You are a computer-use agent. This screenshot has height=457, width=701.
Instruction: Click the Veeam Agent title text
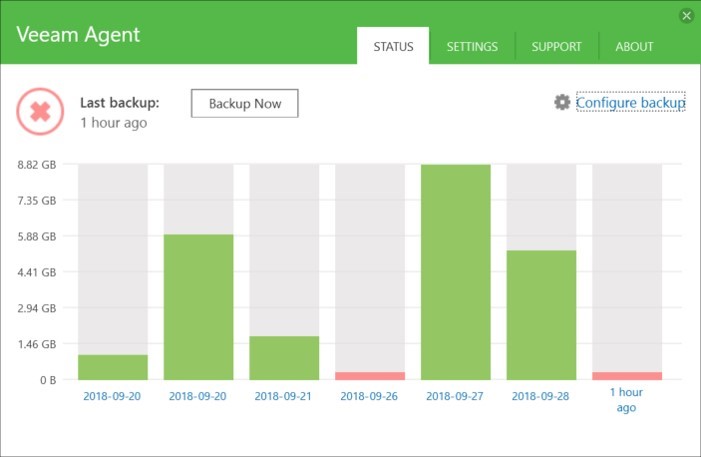pos(78,35)
